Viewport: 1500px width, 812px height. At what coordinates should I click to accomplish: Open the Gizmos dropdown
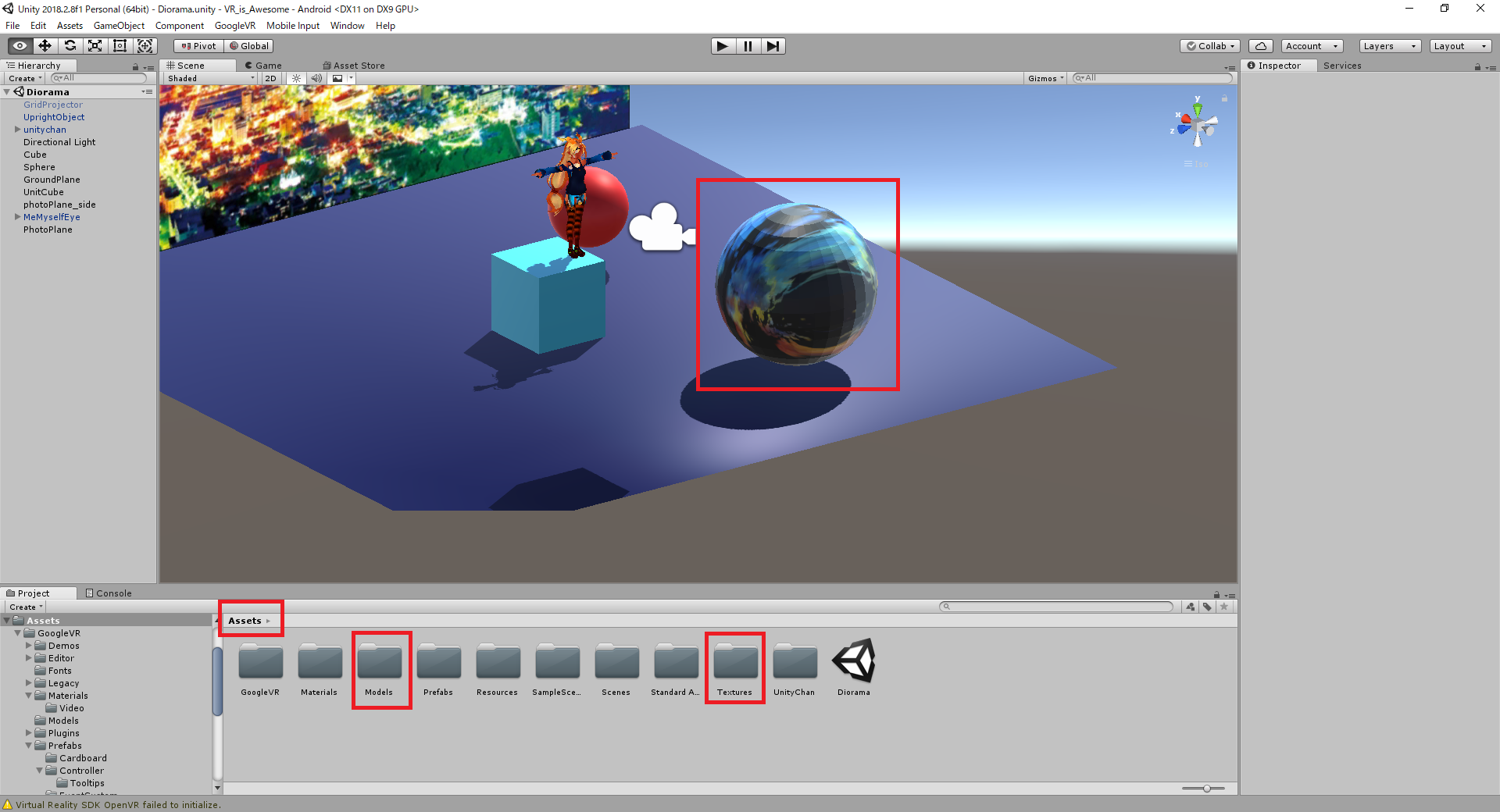[1045, 78]
